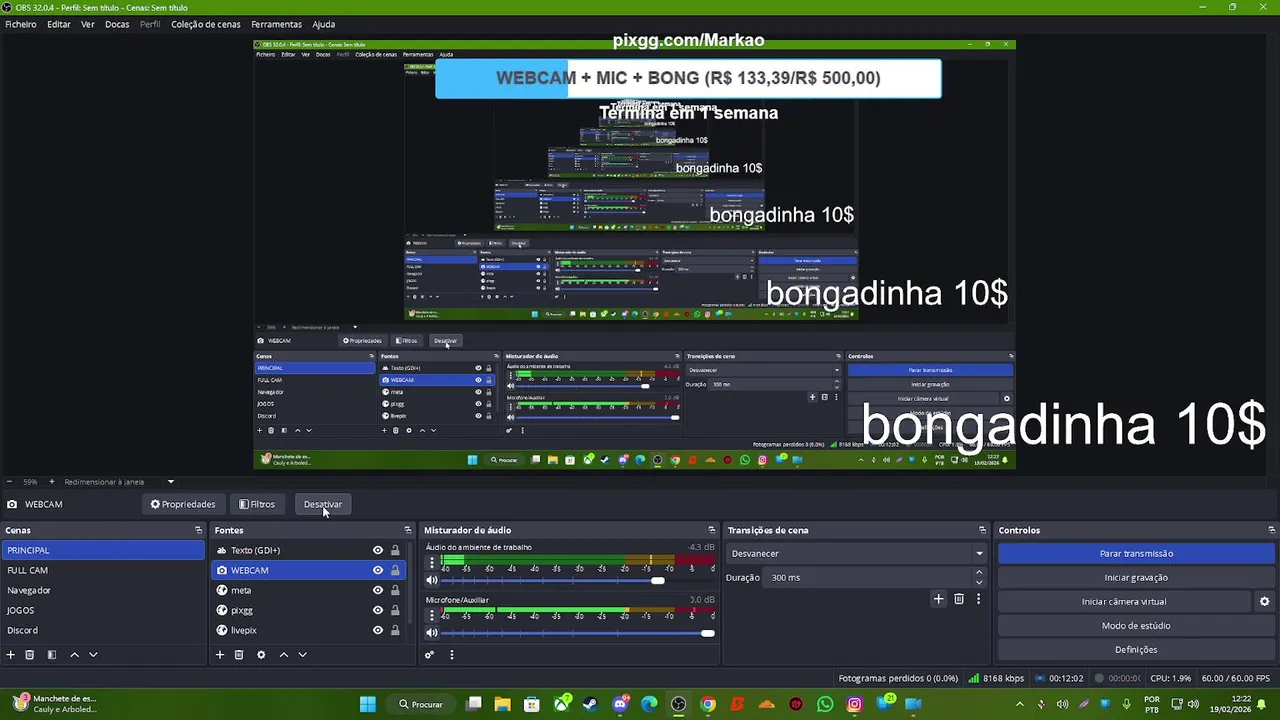The width and height of the screenshot is (1280, 720).
Task: Open options dots for Áudio do ambiente de trabalho
Action: [431, 562]
